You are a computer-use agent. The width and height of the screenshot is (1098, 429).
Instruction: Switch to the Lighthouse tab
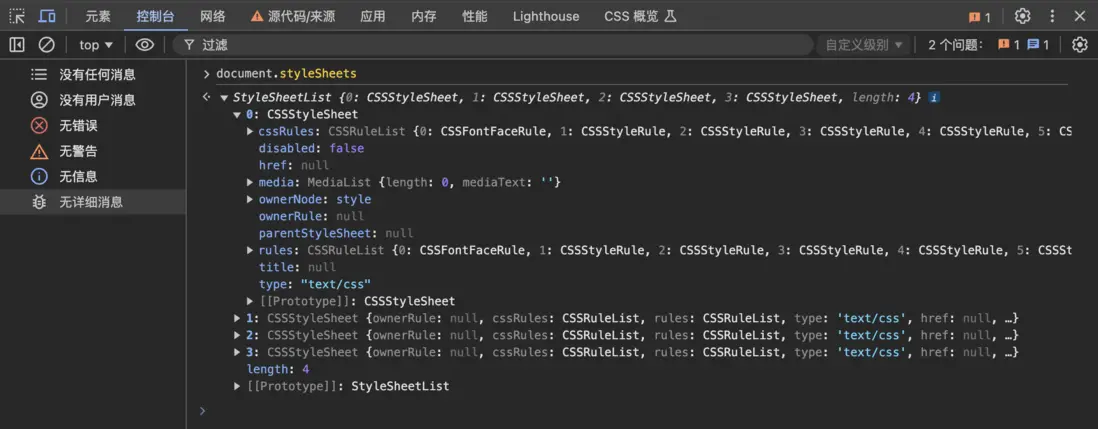(x=545, y=16)
